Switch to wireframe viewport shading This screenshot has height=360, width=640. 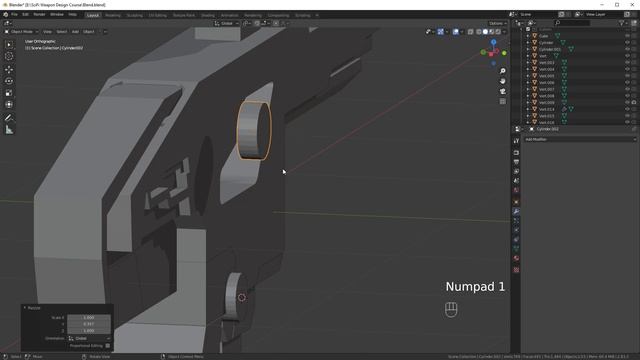coord(478,31)
